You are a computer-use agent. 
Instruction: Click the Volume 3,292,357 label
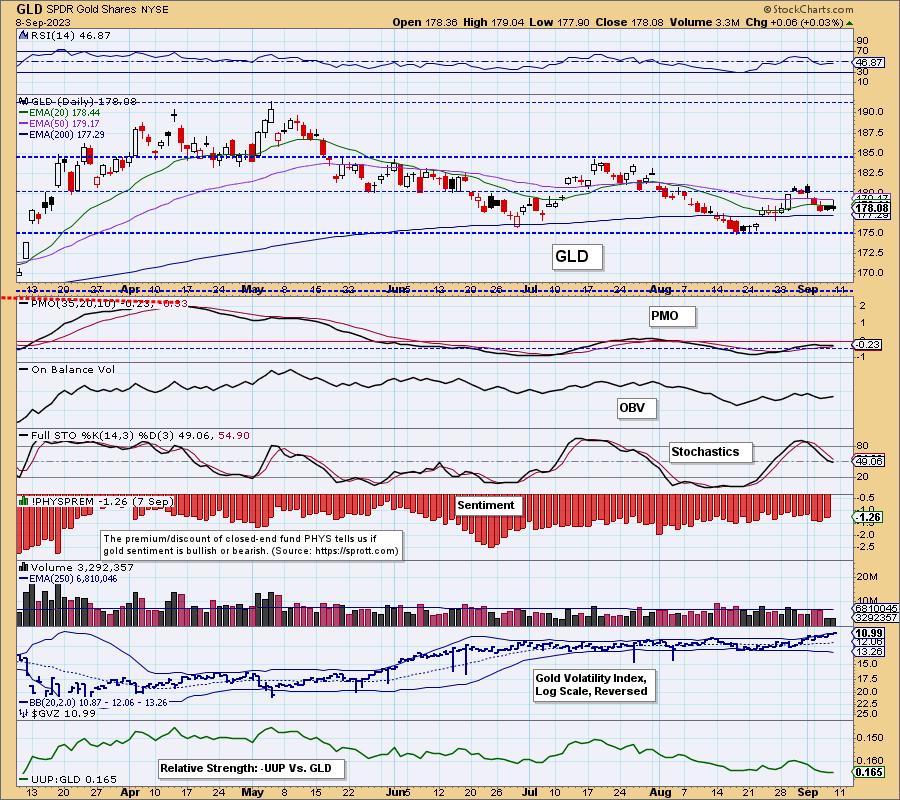point(82,567)
